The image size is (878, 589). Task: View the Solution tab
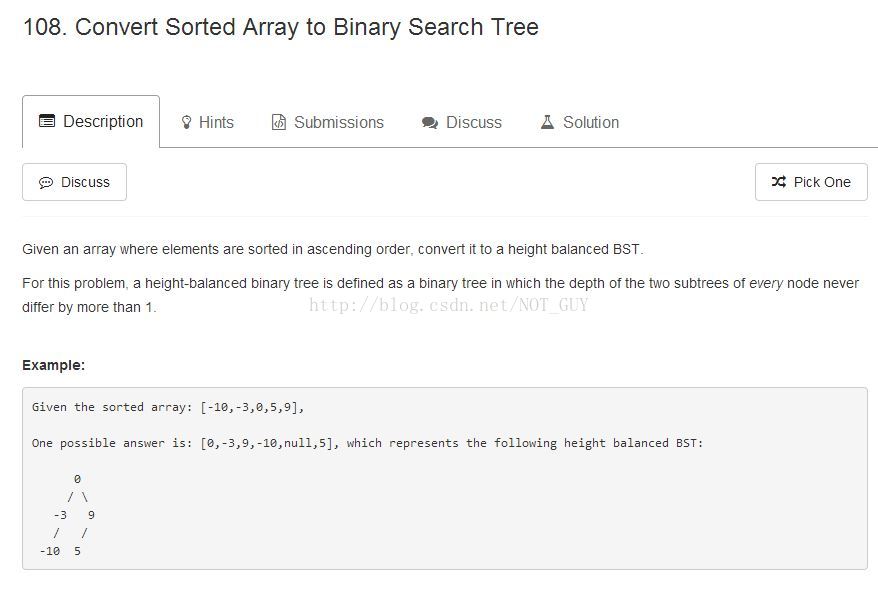(x=580, y=122)
